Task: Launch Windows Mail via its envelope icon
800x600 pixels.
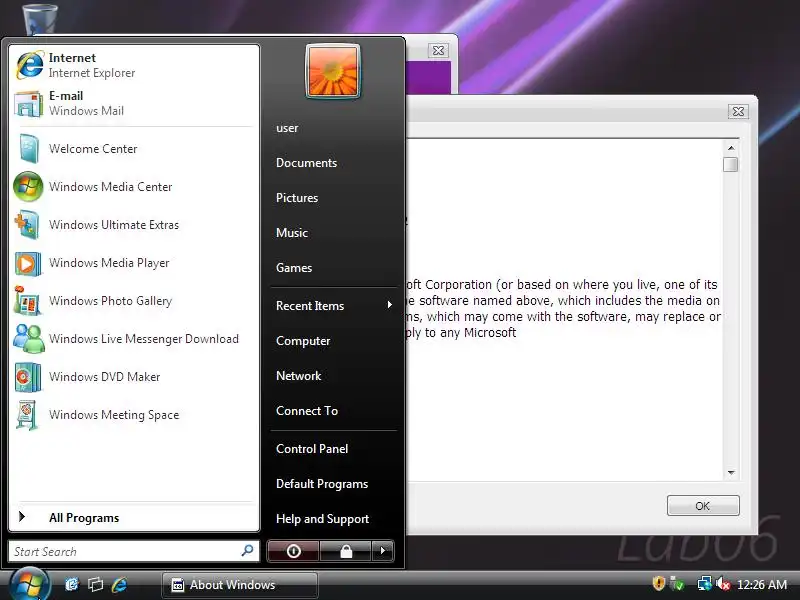Action: 29,104
